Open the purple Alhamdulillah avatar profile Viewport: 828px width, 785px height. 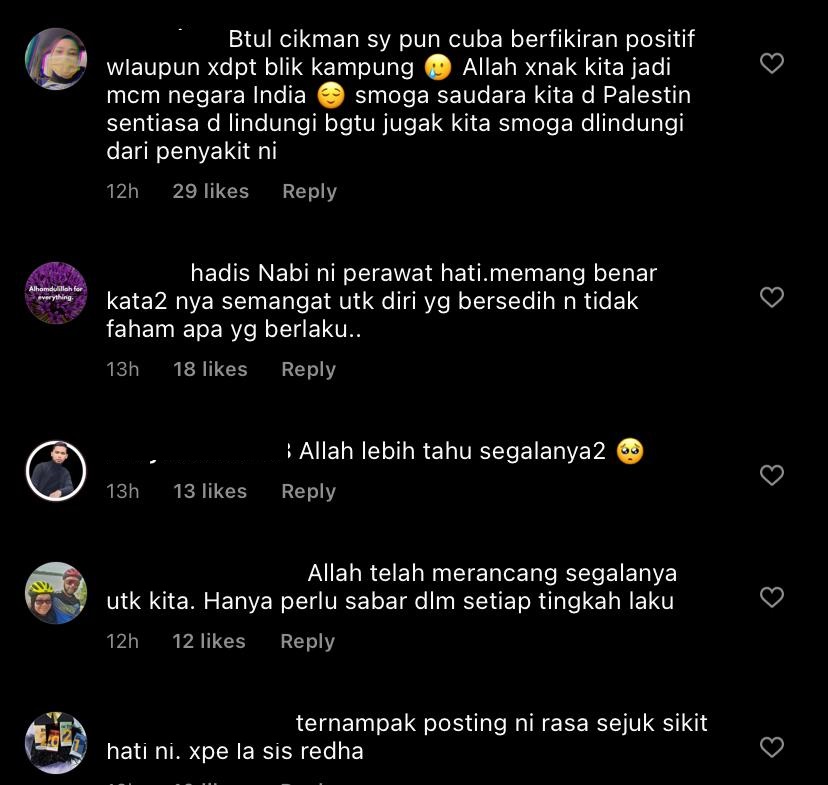pyautogui.click(x=56, y=293)
